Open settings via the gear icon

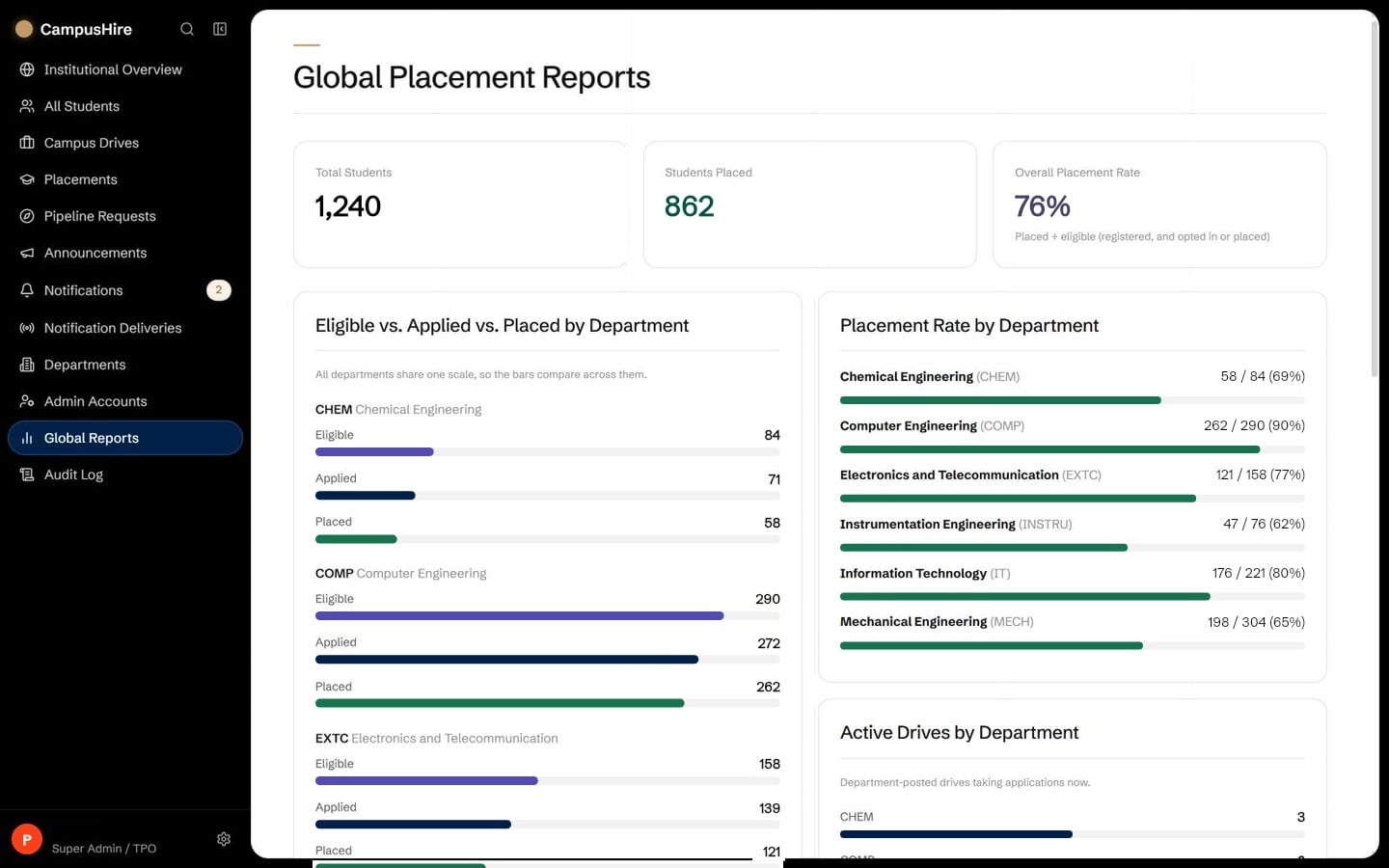click(x=224, y=839)
